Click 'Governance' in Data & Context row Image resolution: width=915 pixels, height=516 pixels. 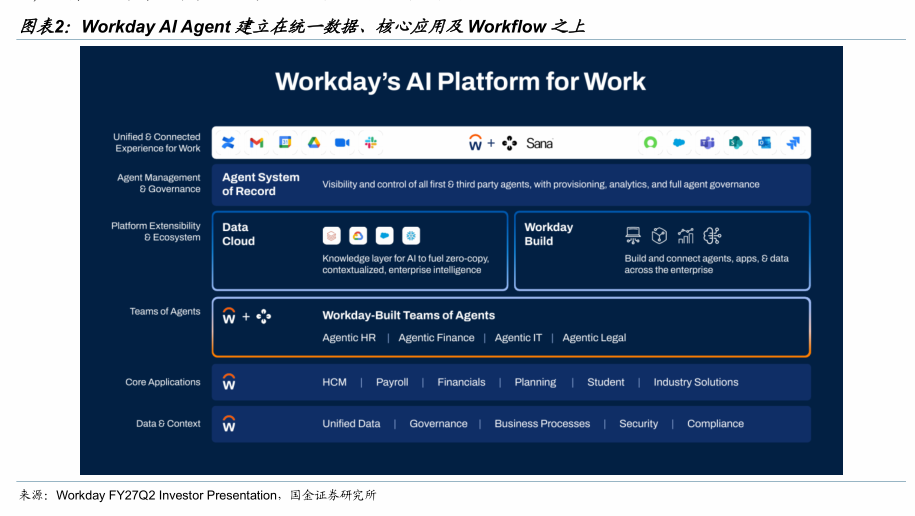(438, 424)
